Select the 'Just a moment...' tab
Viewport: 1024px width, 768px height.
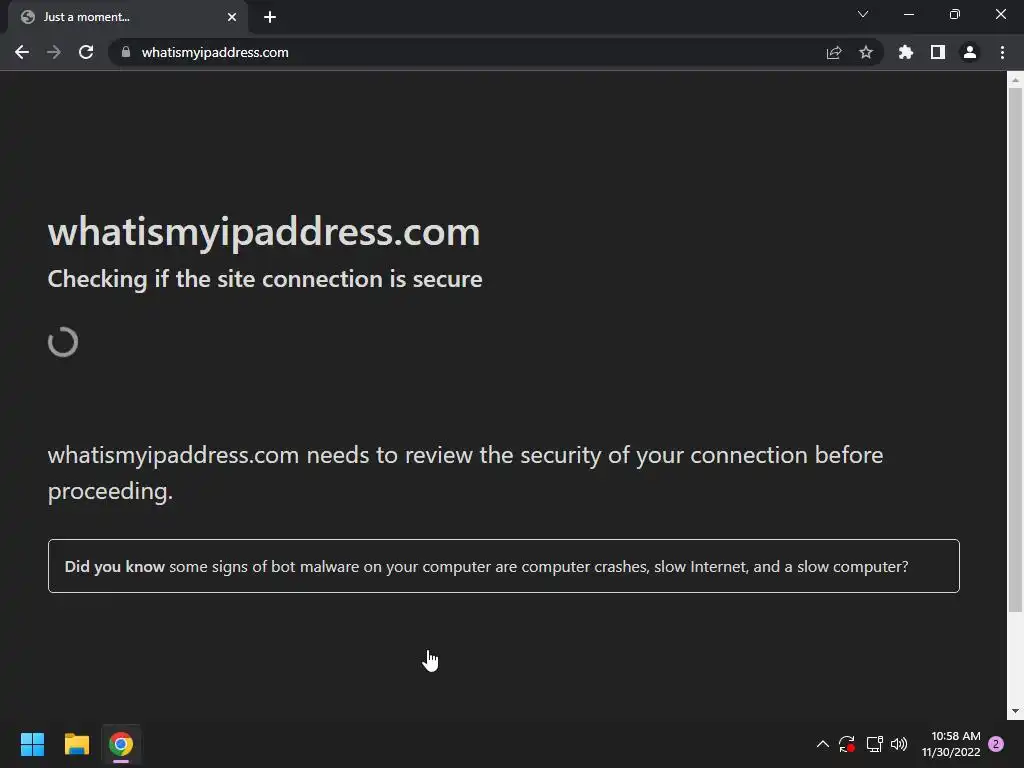click(128, 17)
